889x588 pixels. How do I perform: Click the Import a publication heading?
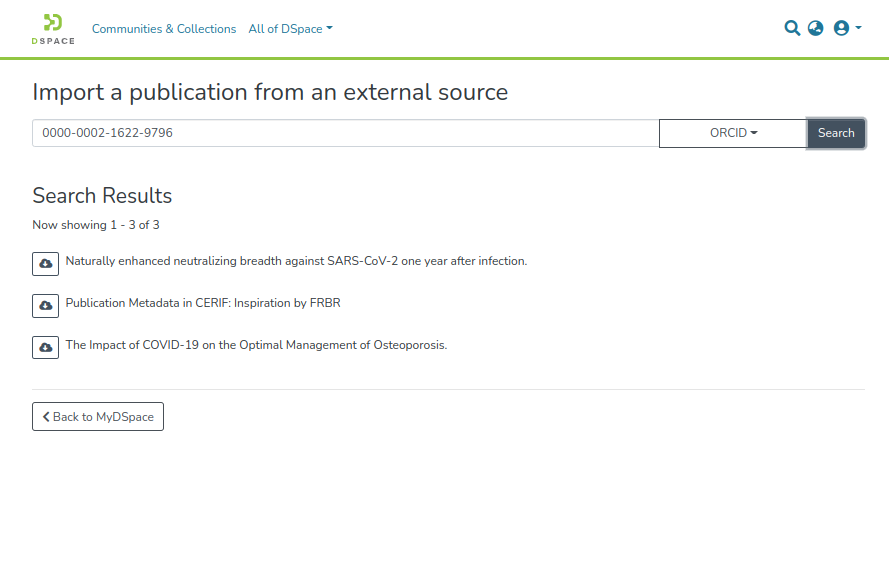[270, 92]
